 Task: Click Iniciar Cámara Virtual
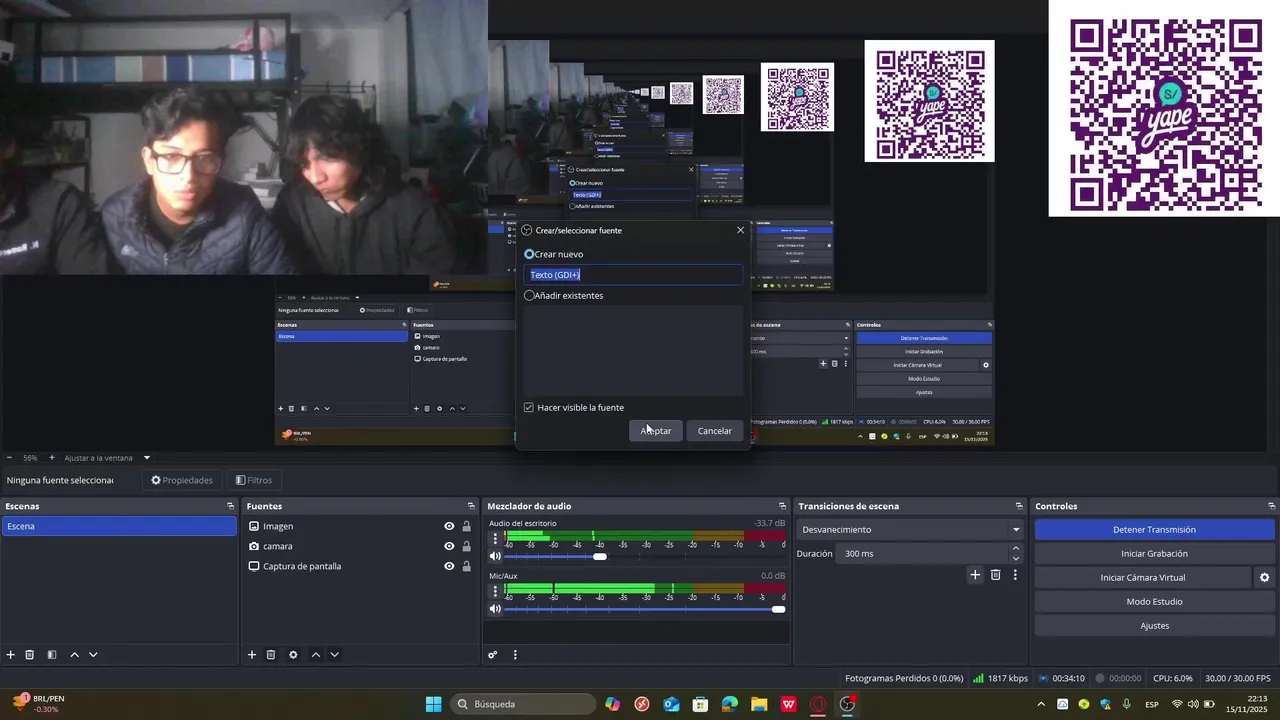point(1143,578)
